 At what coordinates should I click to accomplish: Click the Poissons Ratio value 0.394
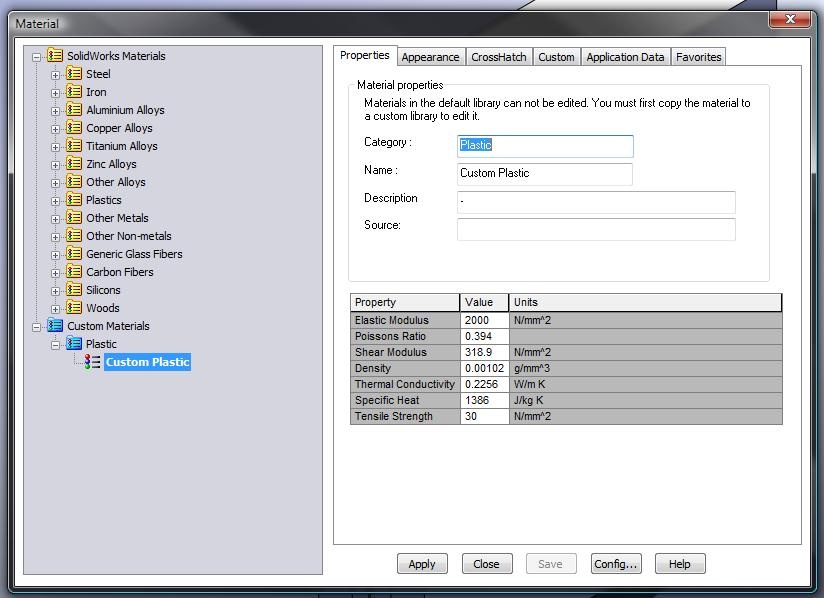(x=484, y=336)
